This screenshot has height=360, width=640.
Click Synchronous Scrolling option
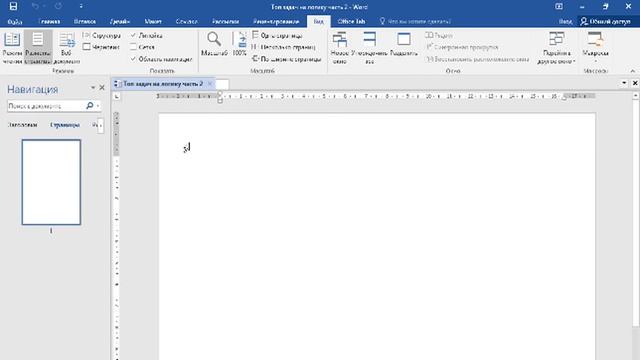462,47
